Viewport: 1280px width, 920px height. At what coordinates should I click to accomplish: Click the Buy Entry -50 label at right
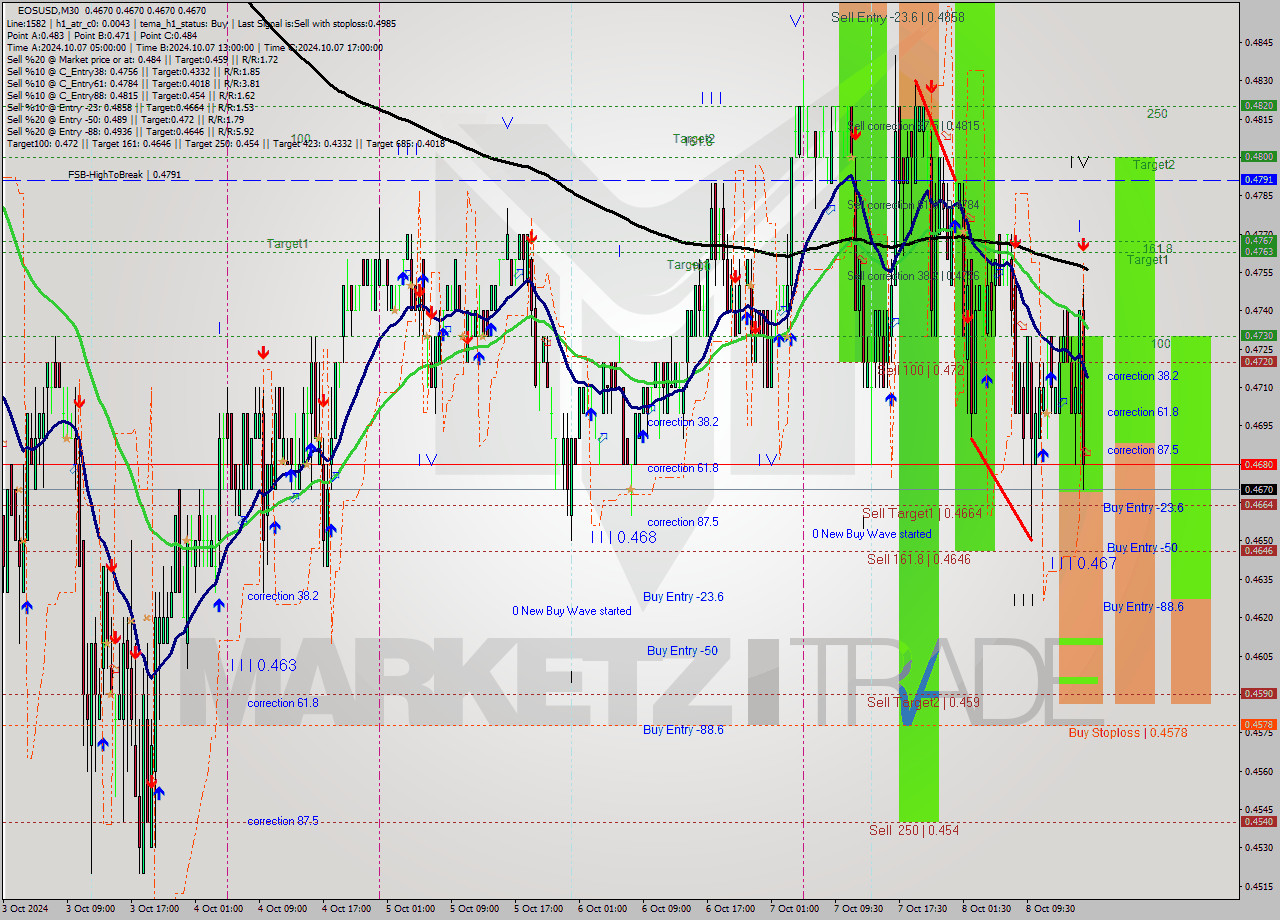coord(1142,548)
